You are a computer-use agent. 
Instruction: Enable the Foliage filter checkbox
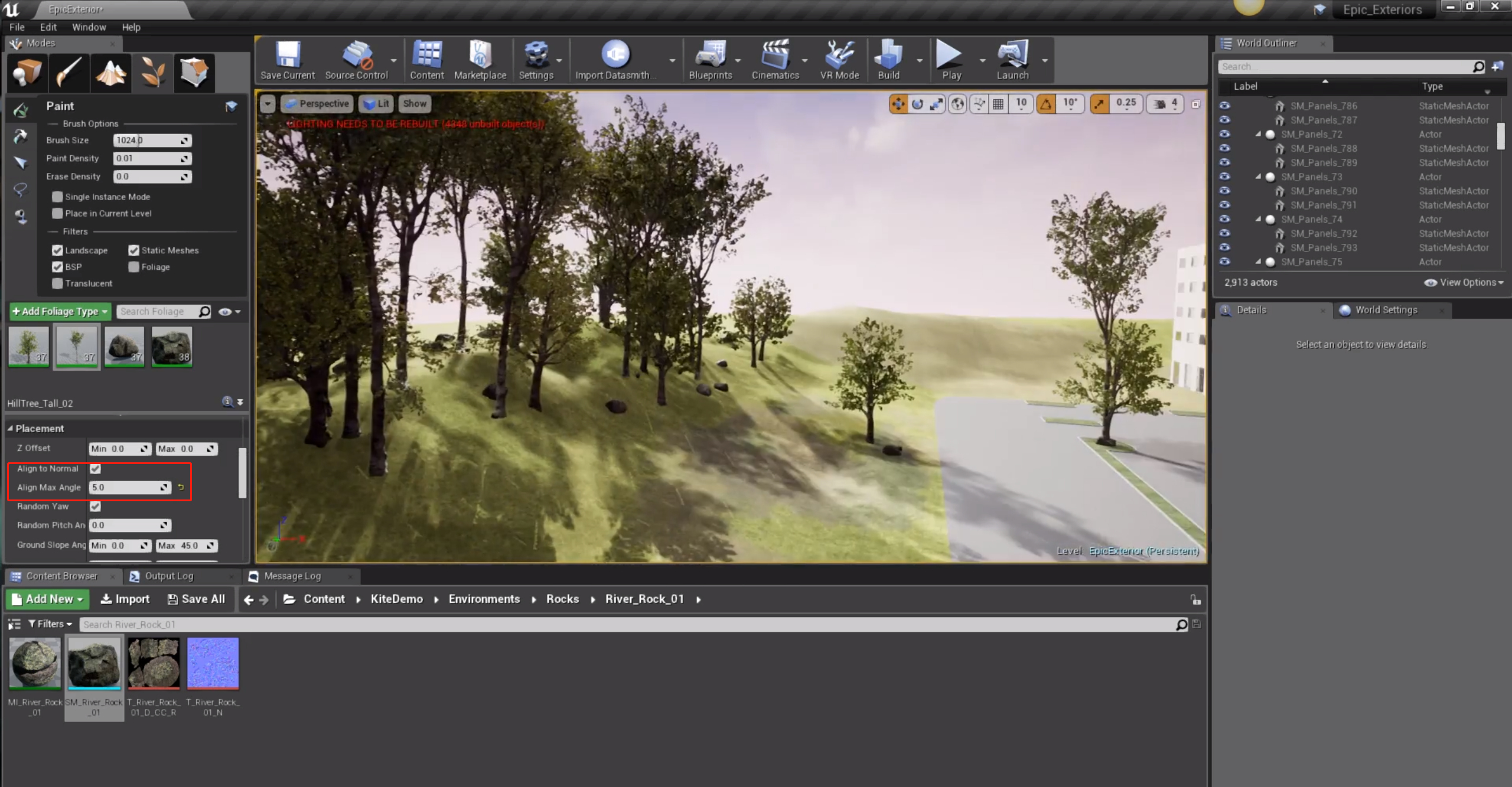point(133,267)
